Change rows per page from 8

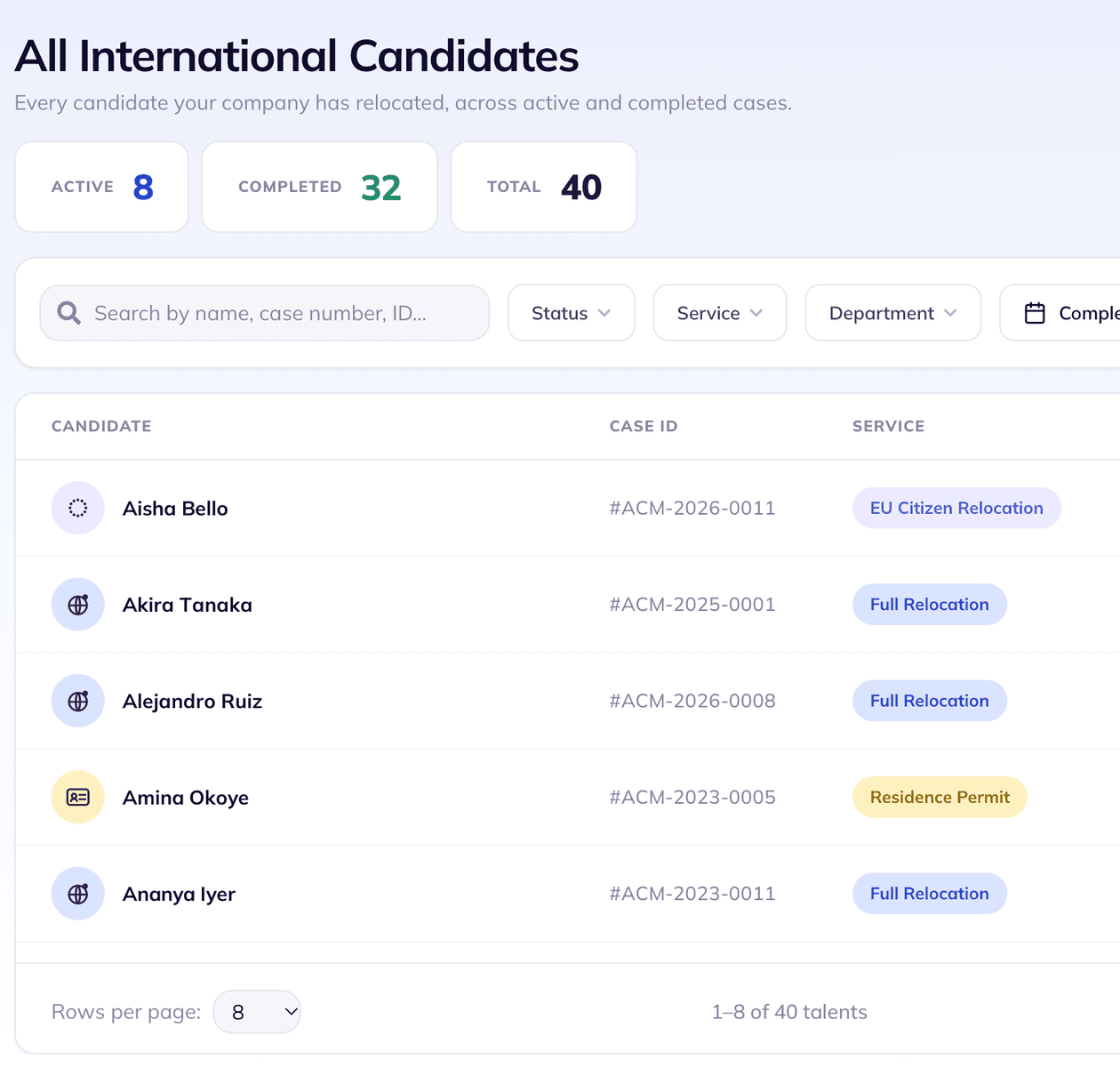tap(257, 1012)
